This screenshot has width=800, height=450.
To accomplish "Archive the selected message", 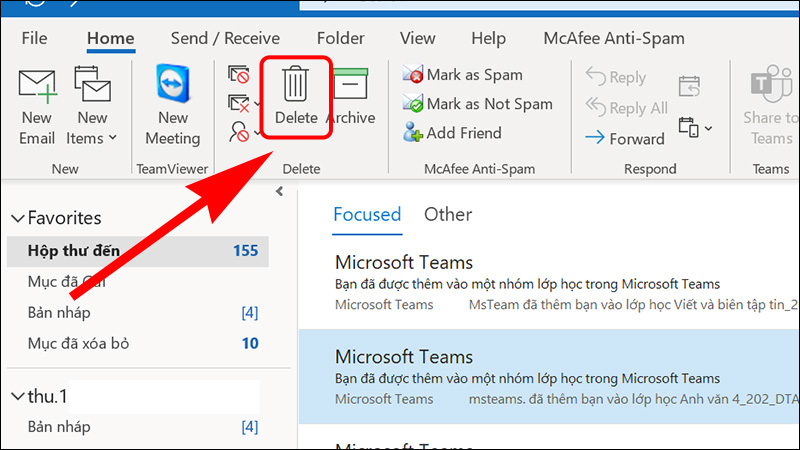I will [x=351, y=96].
